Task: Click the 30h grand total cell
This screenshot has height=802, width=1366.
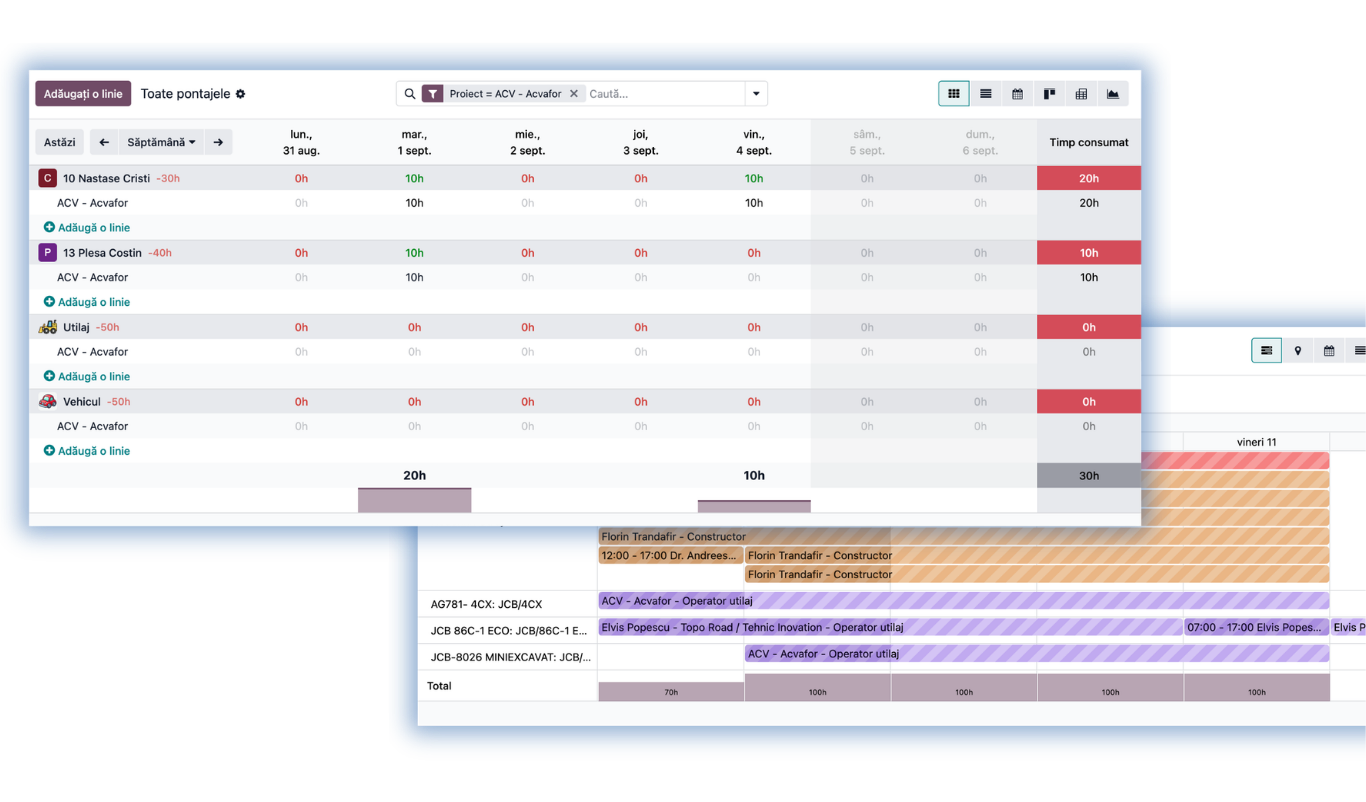Action: (x=1089, y=476)
